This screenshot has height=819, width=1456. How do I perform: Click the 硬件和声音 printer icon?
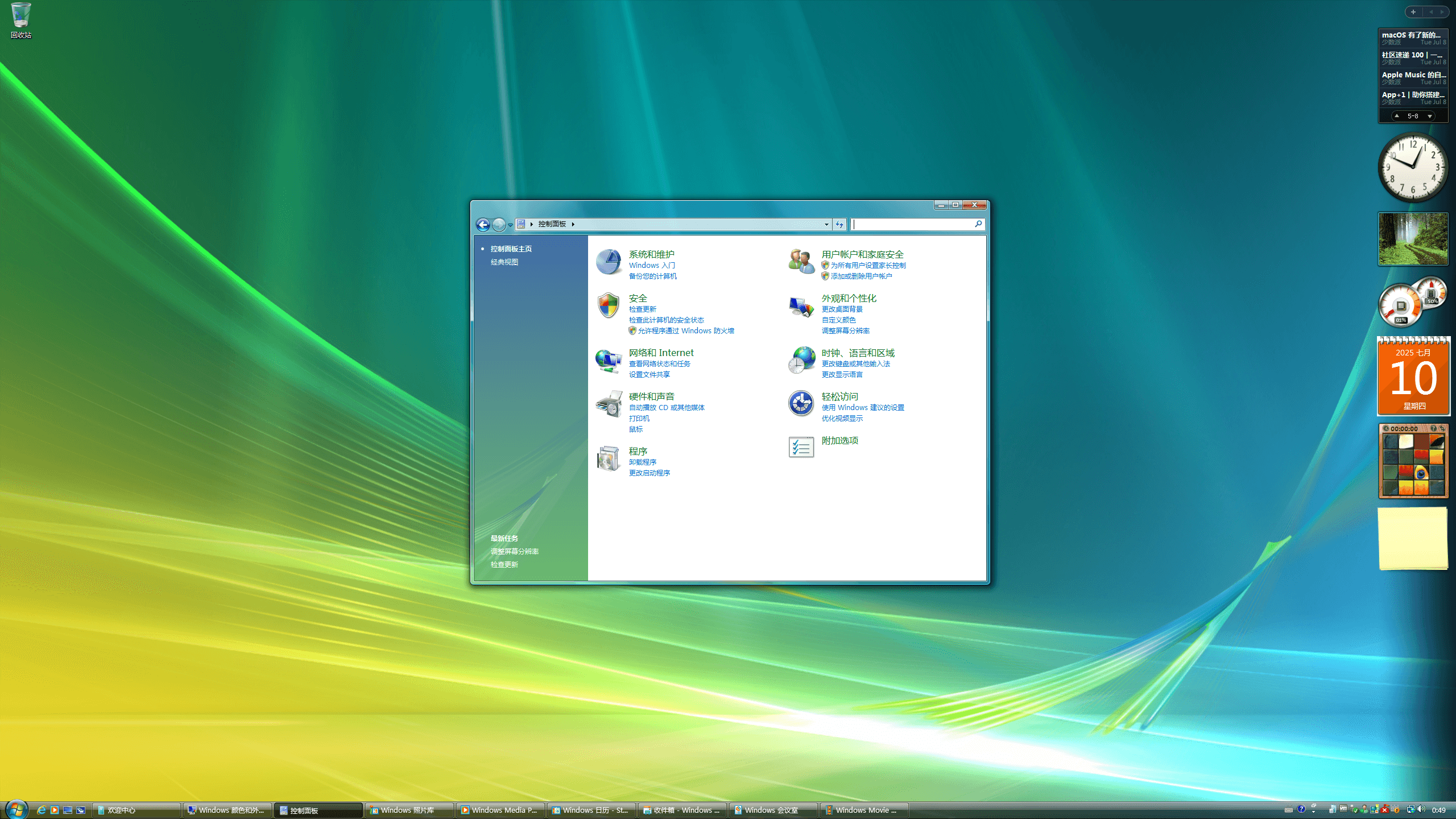pyautogui.click(x=609, y=404)
